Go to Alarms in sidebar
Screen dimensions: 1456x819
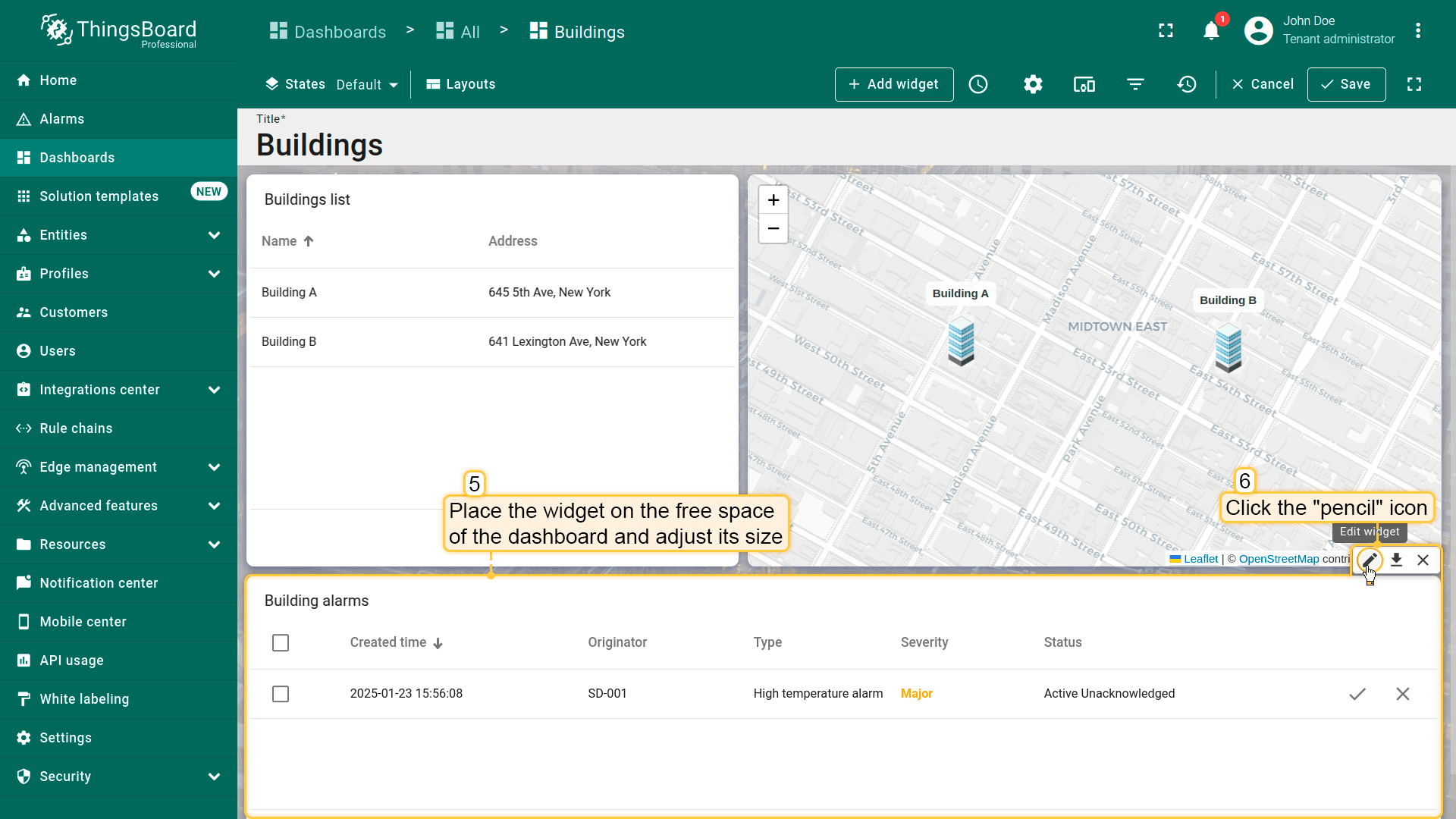point(62,119)
